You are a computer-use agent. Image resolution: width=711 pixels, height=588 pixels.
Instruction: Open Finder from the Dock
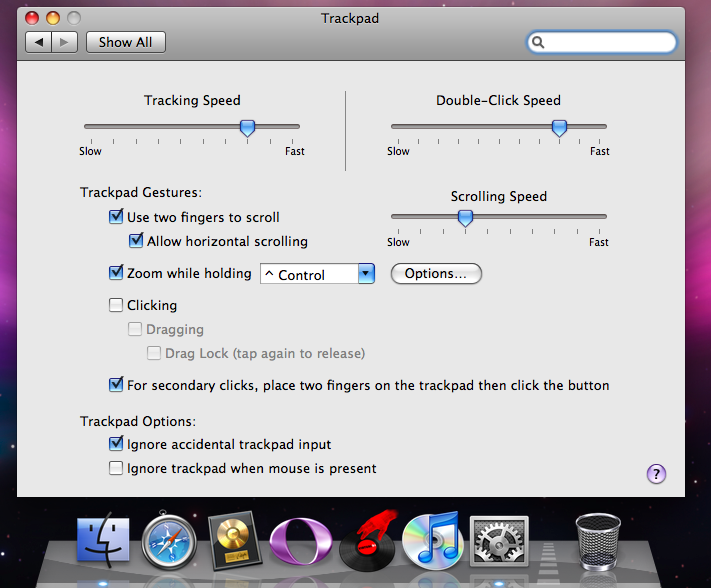tap(103, 541)
